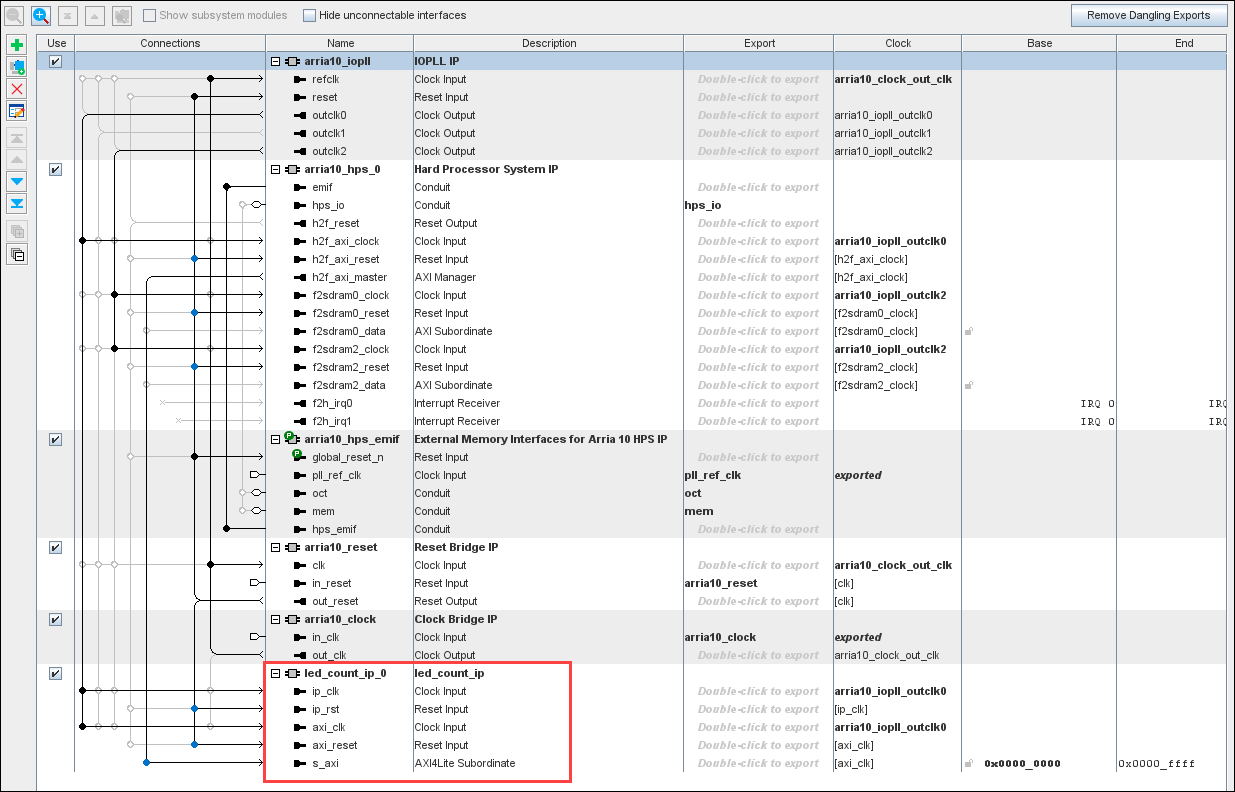Click the Name column header

(340, 43)
